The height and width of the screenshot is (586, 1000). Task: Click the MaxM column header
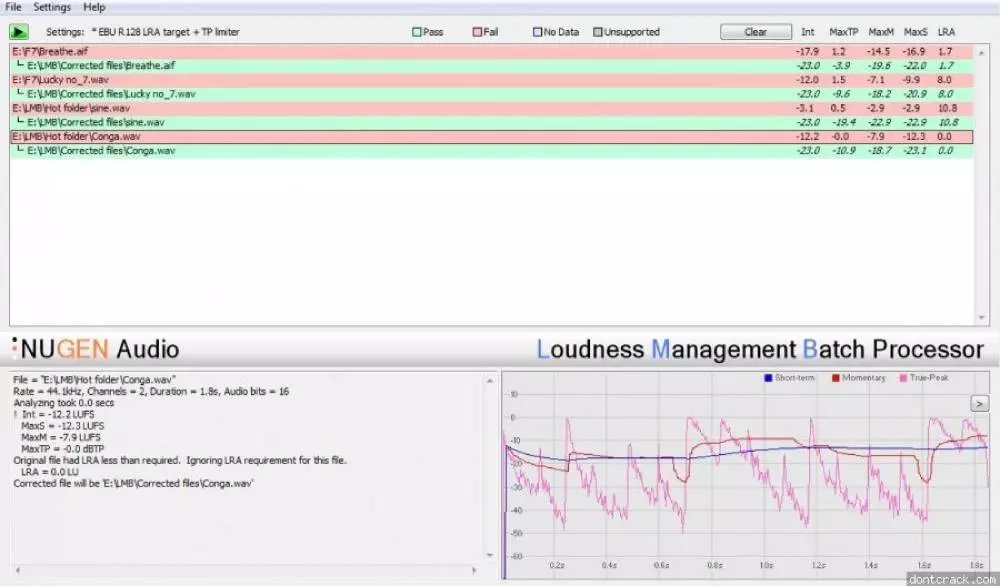pos(881,32)
